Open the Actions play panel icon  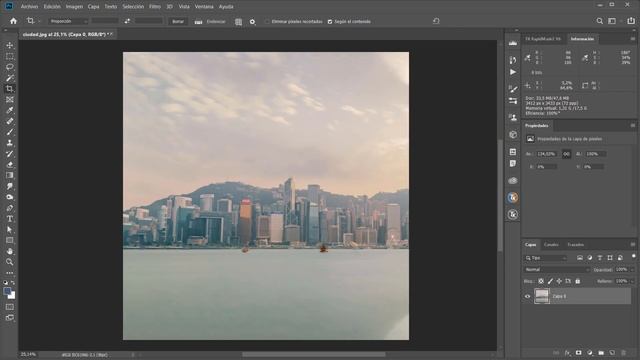(513, 72)
